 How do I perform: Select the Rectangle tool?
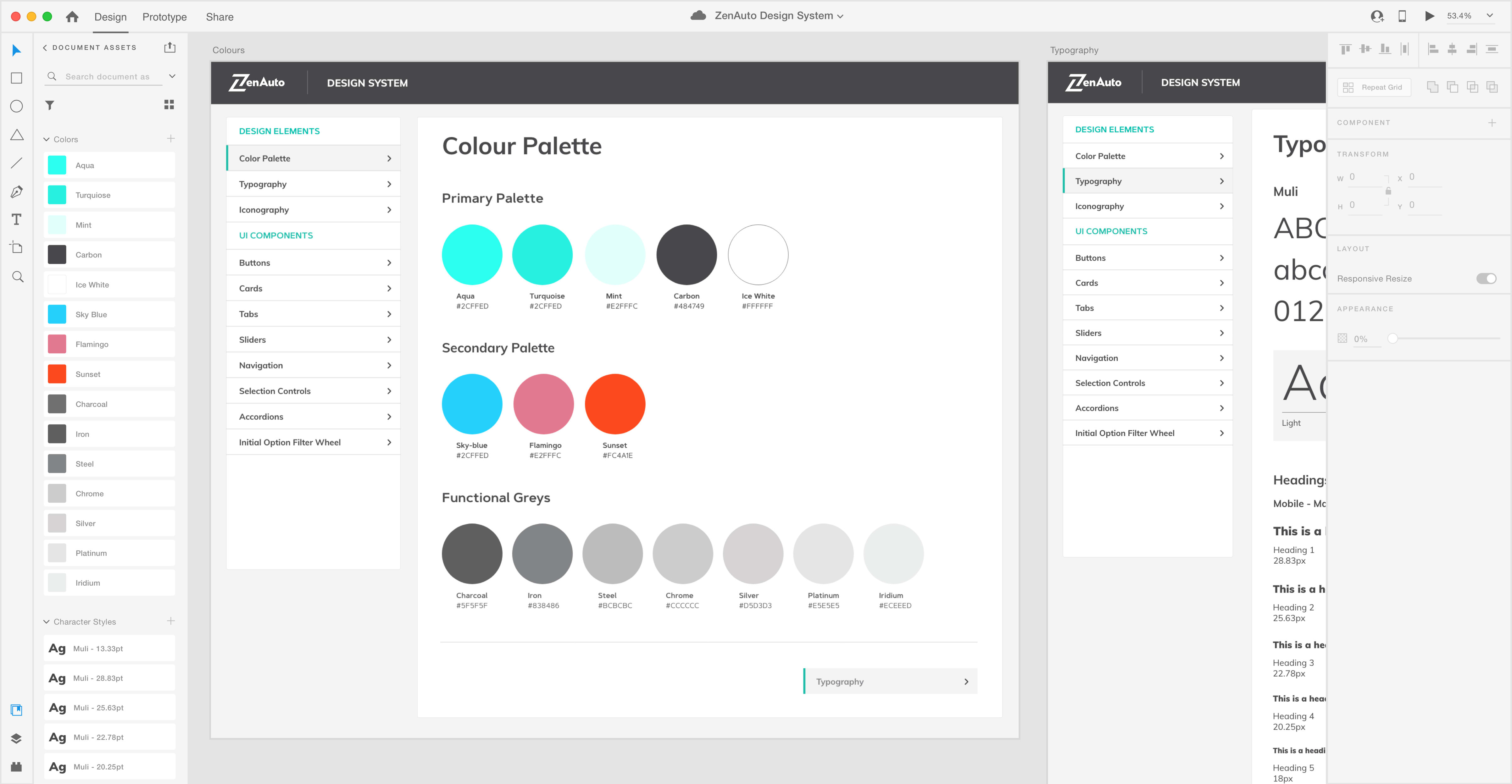tap(16, 78)
